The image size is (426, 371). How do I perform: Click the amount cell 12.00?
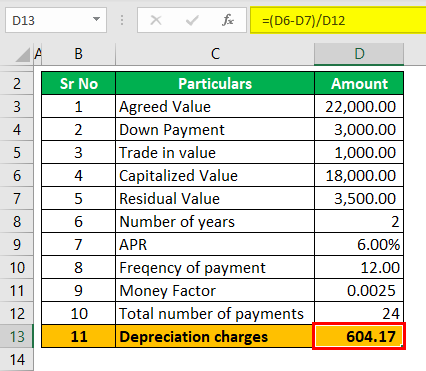(x=359, y=268)
